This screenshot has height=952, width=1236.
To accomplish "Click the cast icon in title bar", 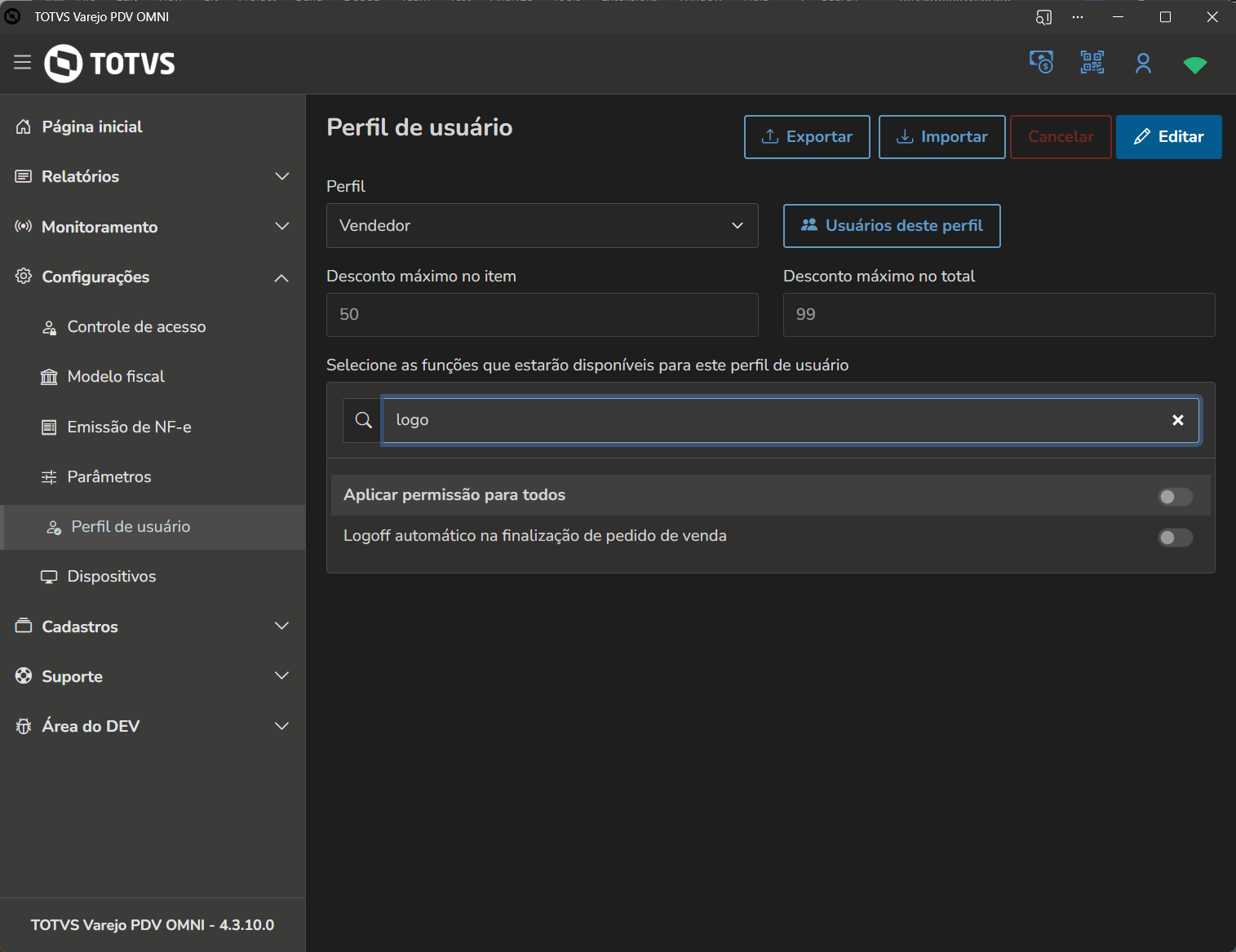I will 1043,17.
